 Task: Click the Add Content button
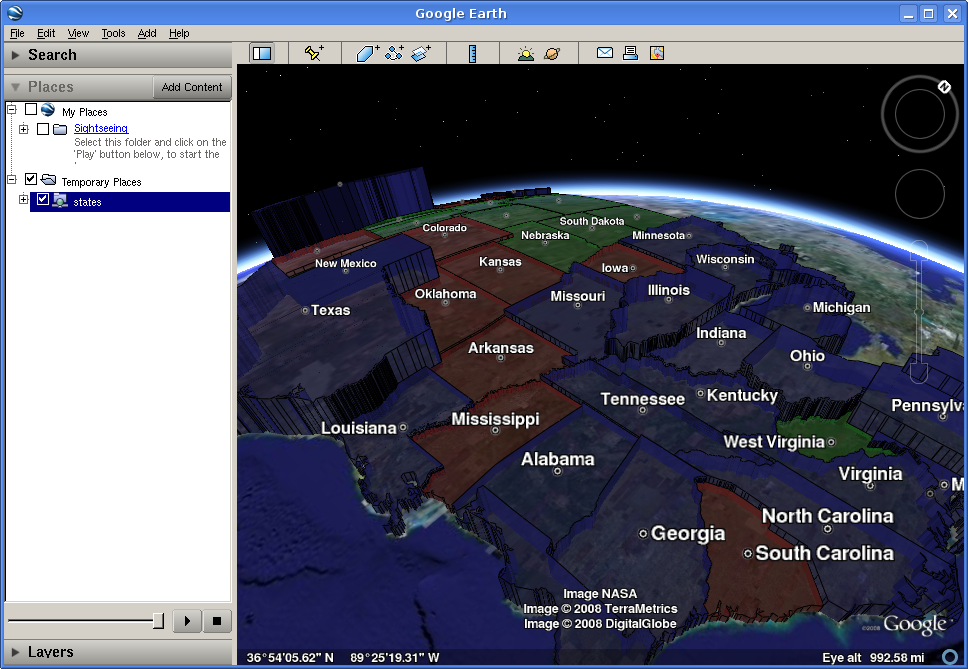(192, 87)
